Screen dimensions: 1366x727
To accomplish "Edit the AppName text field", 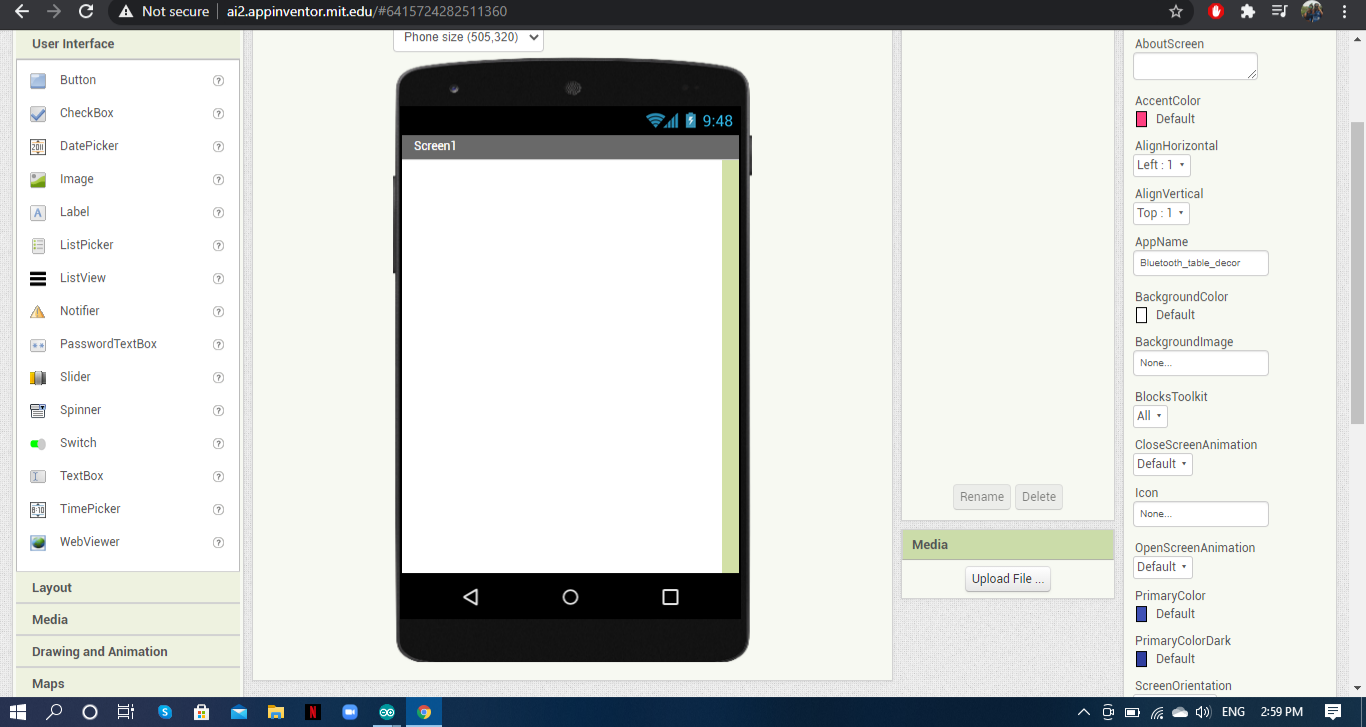I will (1201, 263).
